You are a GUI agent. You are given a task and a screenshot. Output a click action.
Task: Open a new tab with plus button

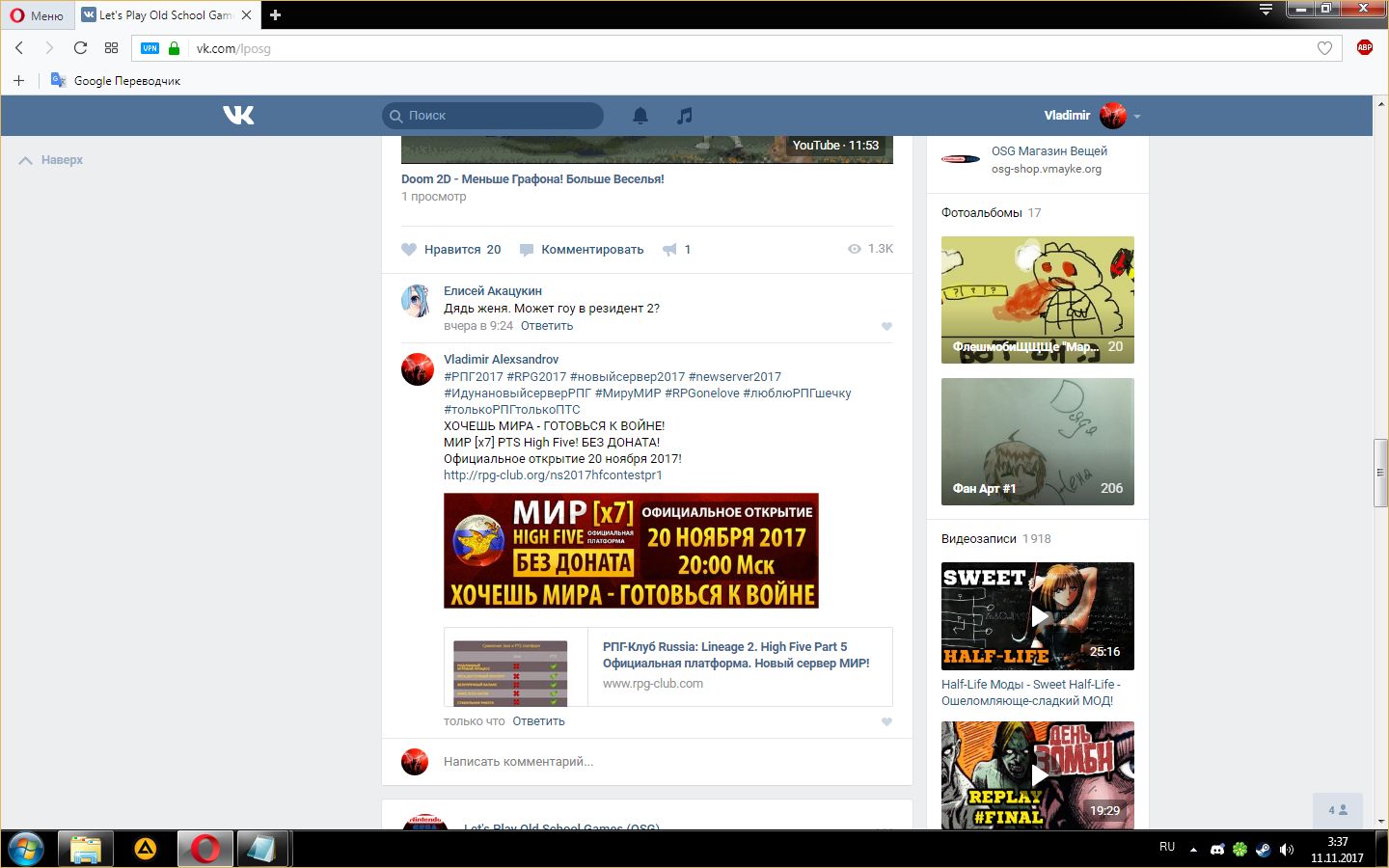pyautogui.click(x=276, y=14)
